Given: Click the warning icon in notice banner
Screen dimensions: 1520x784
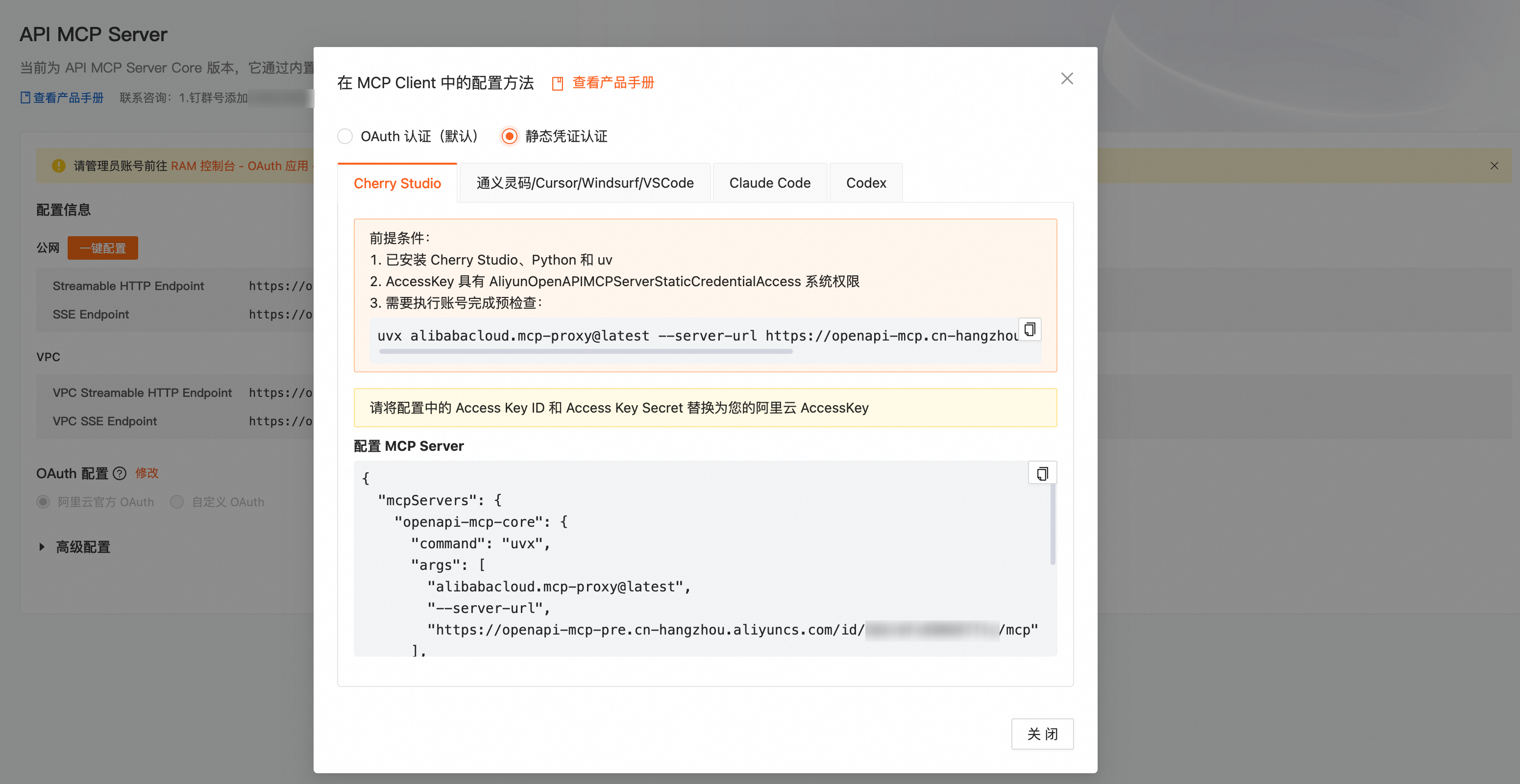Looking at the screenshot, I should 58,166.
